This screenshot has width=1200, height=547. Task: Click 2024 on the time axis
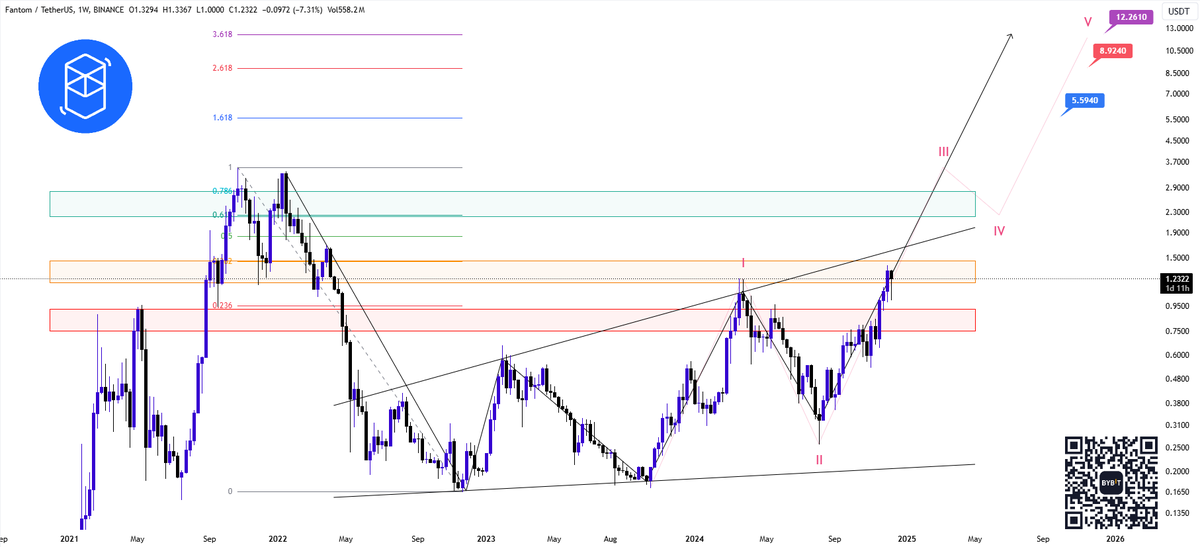696,538
